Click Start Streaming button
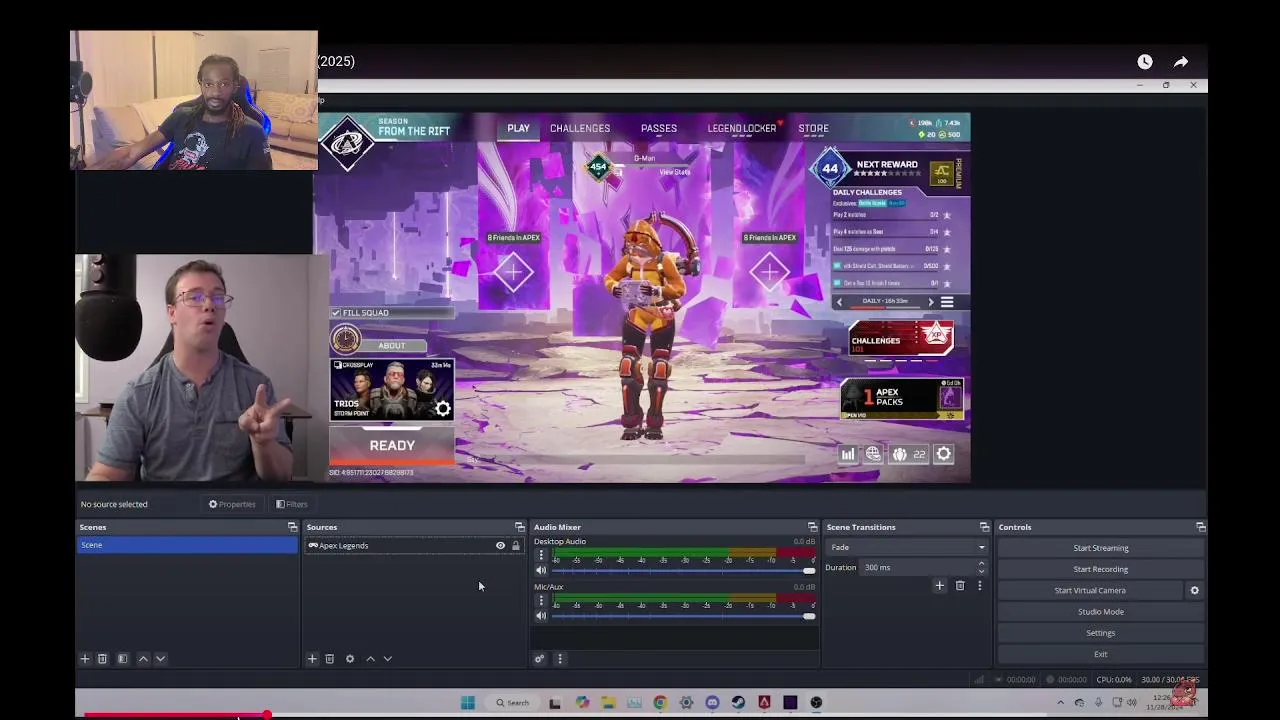1280x720 pixels. pyautogui.click(x=1100, y=548)
